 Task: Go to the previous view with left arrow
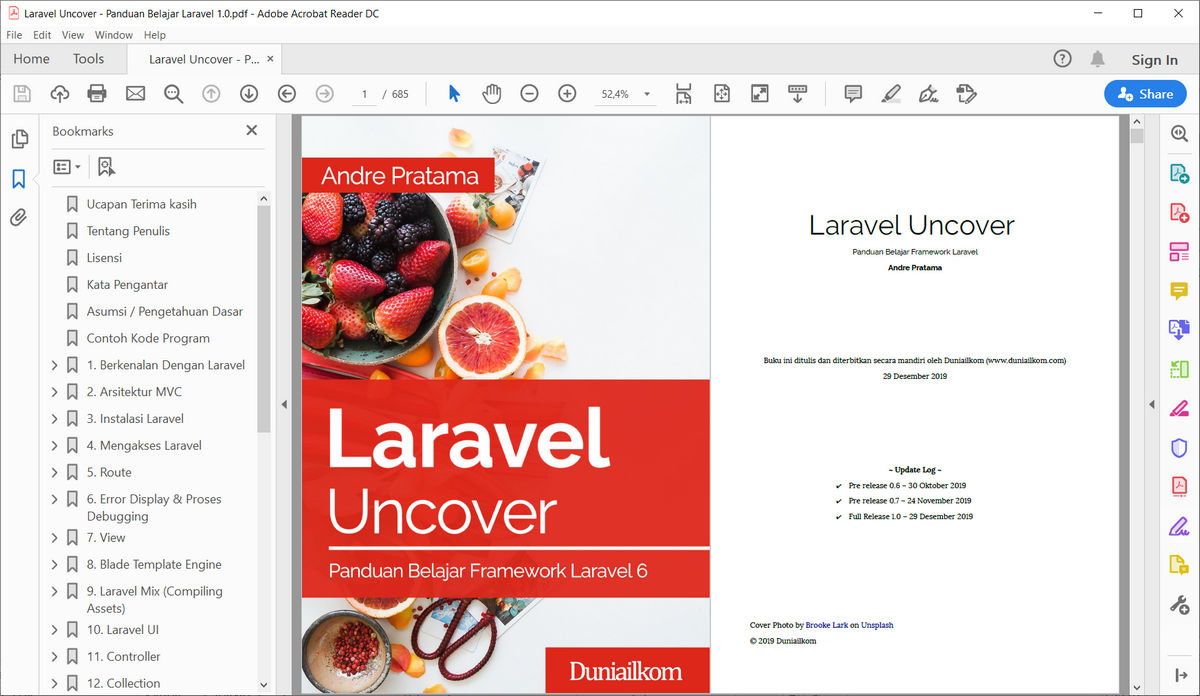click(x=287, y=94)
